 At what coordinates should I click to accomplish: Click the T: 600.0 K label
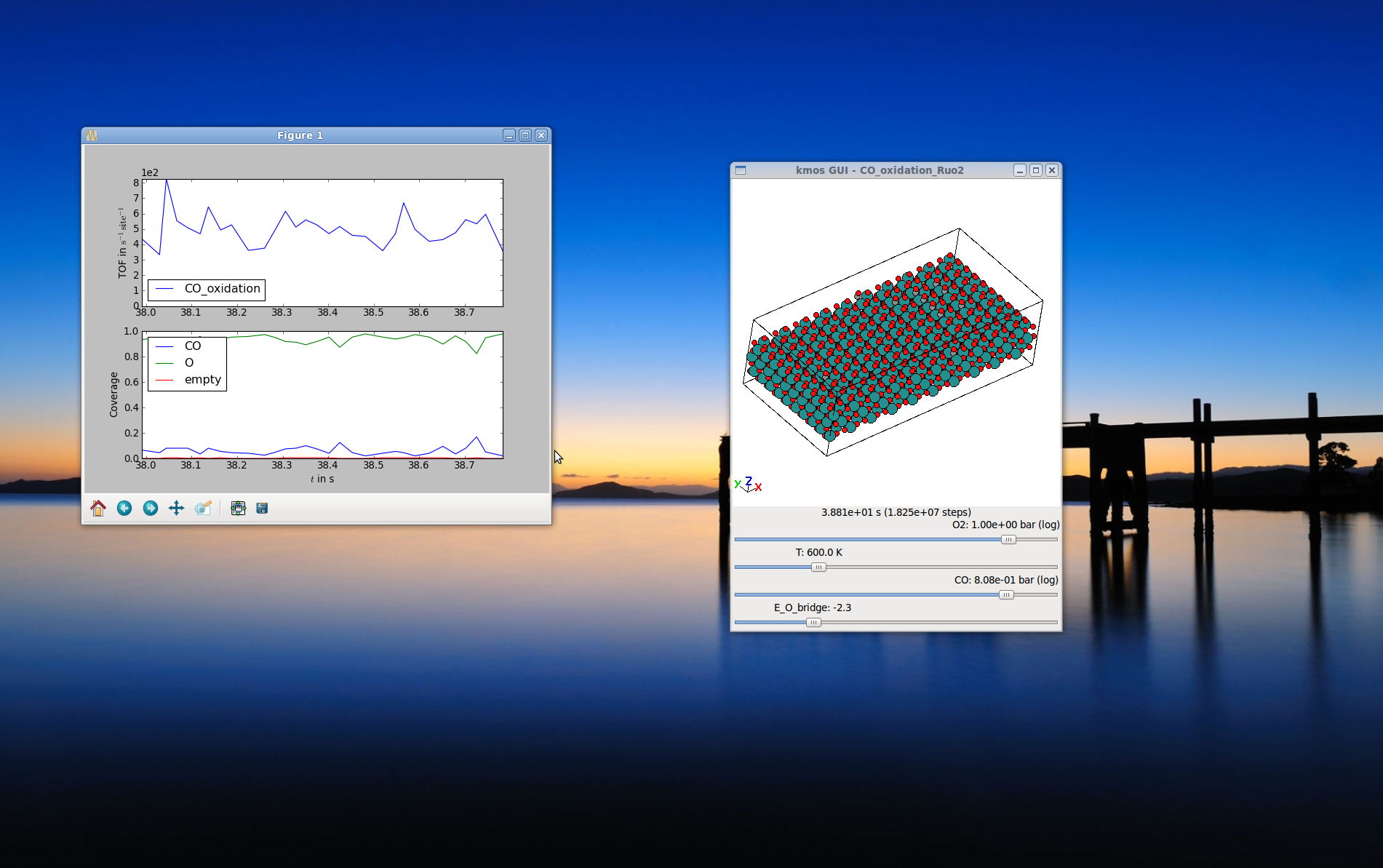[819, 552]
